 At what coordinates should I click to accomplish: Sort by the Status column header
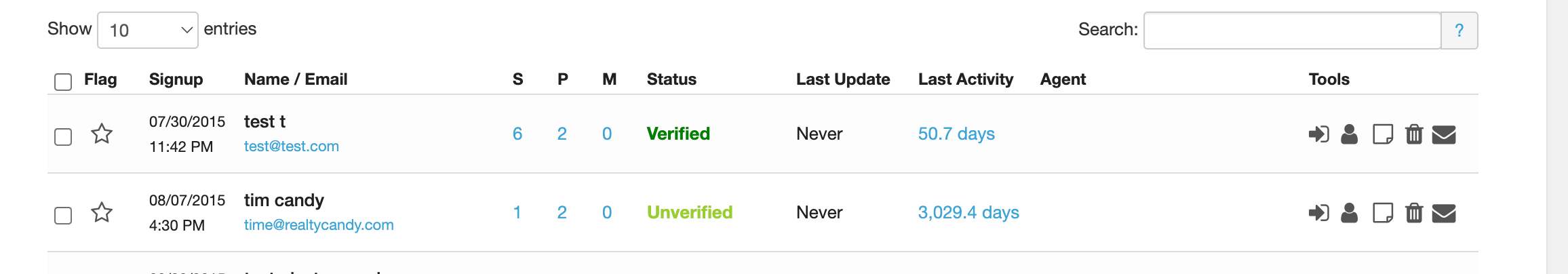click(x=671, y=79)
